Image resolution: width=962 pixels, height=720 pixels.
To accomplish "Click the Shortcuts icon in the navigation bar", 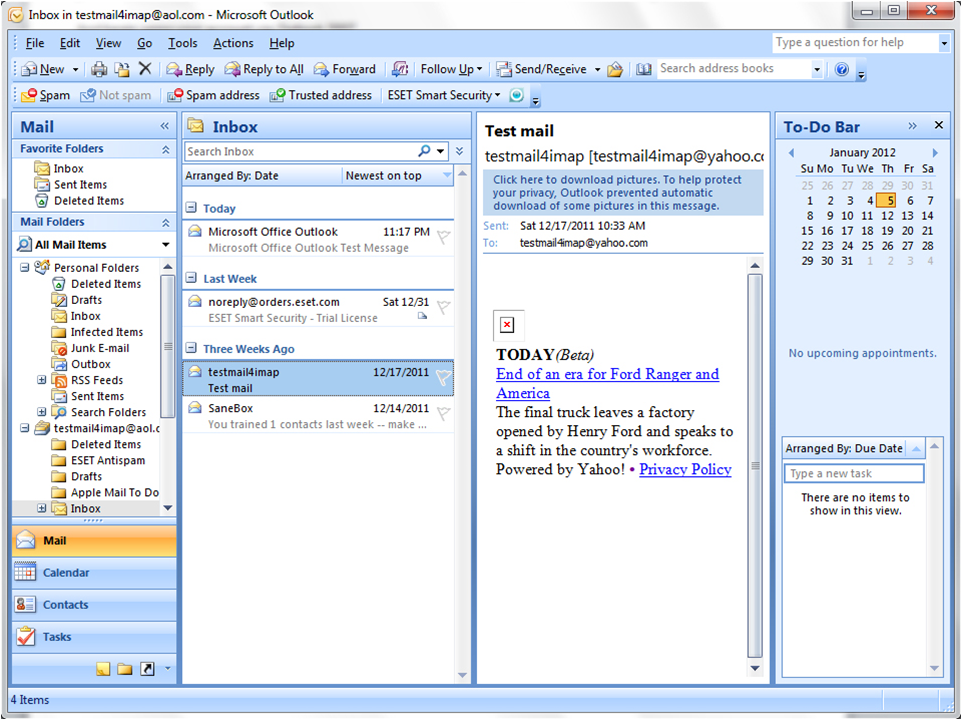I will 147,668.
